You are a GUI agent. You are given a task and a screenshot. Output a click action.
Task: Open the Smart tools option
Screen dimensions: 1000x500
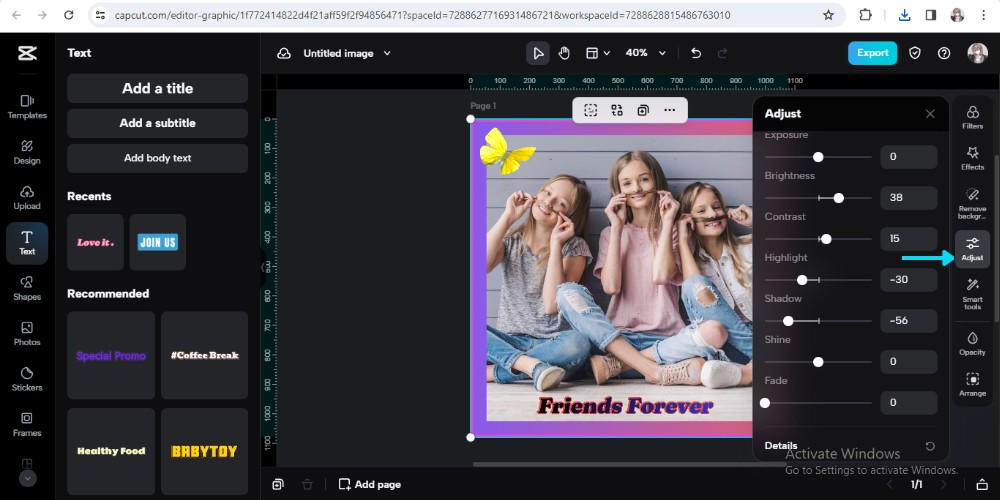point(973,294)
